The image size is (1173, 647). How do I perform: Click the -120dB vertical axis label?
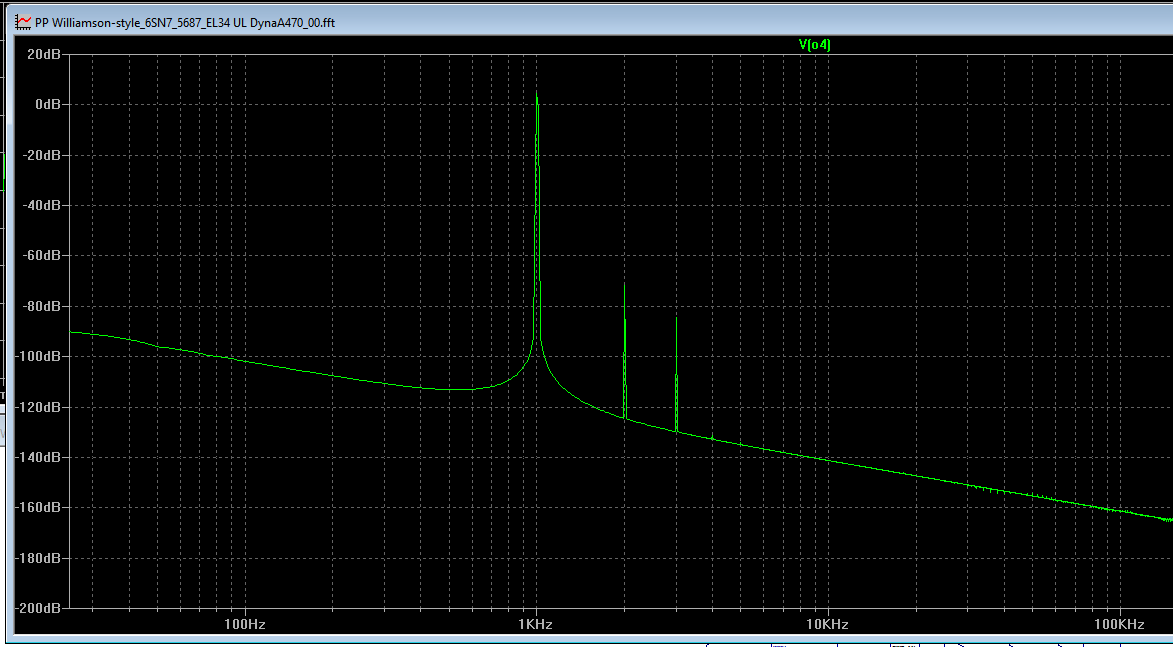tap(40, 407)
